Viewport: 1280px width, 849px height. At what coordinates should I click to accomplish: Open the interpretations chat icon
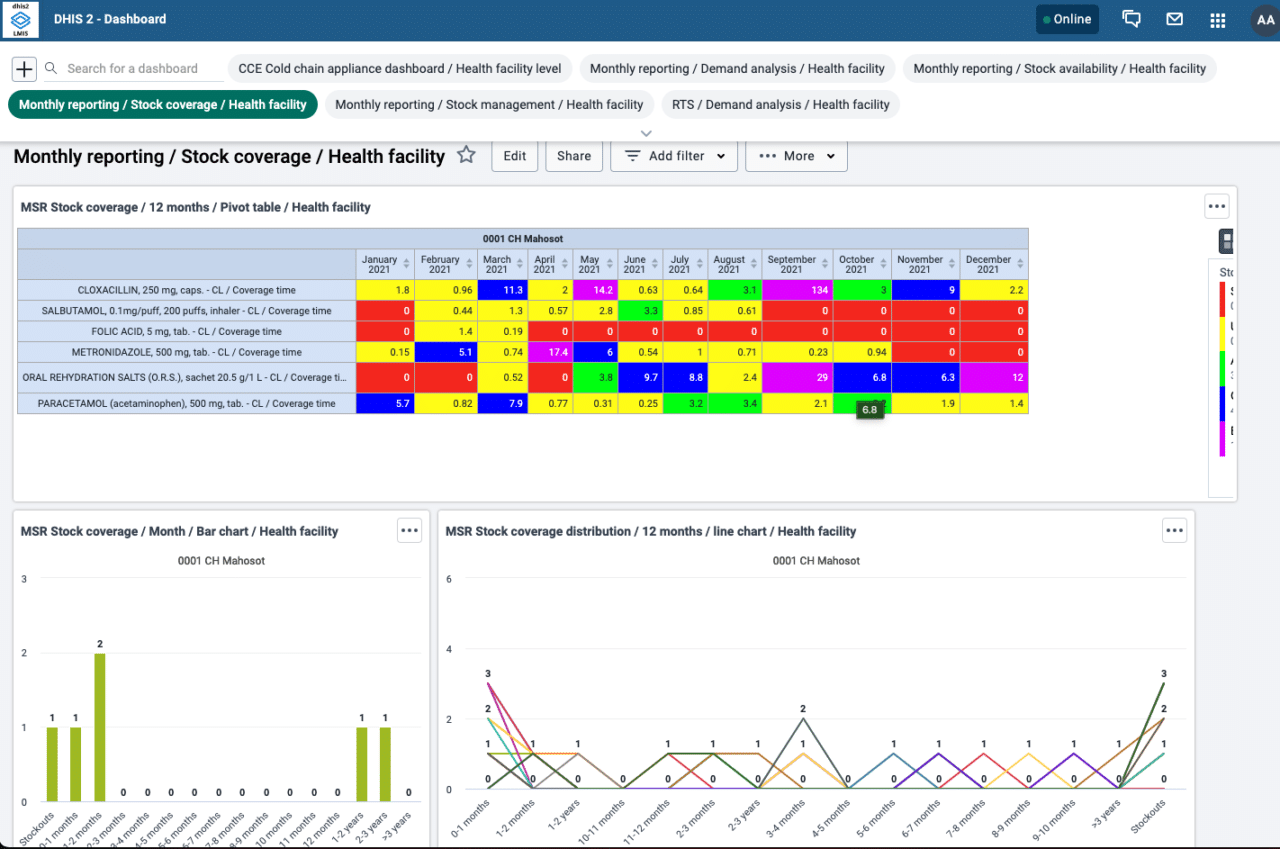click(x=1131, y=19)
